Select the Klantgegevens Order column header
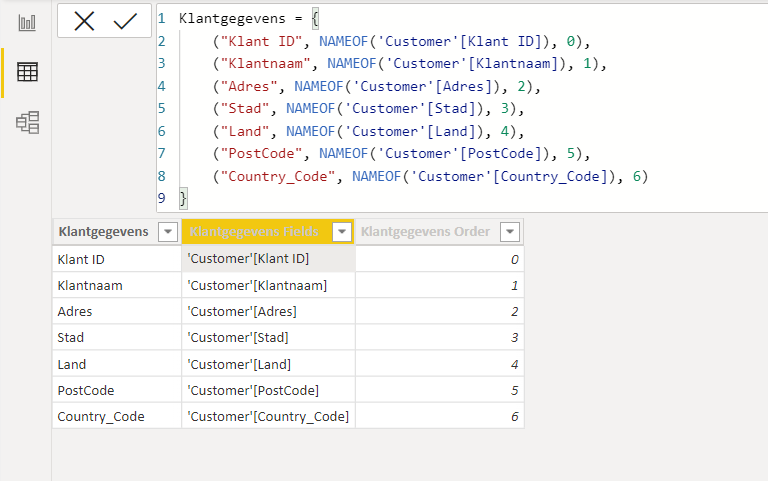768x481 pixels. [x=425, y=232]
